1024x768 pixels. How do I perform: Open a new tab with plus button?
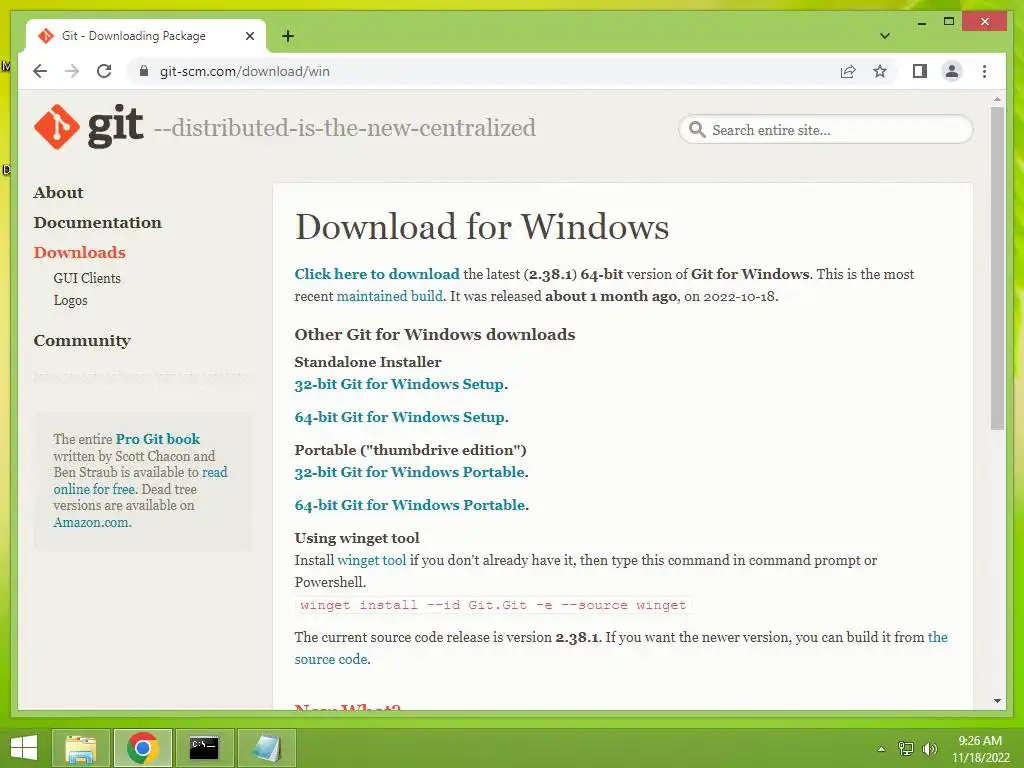[288, 36]
